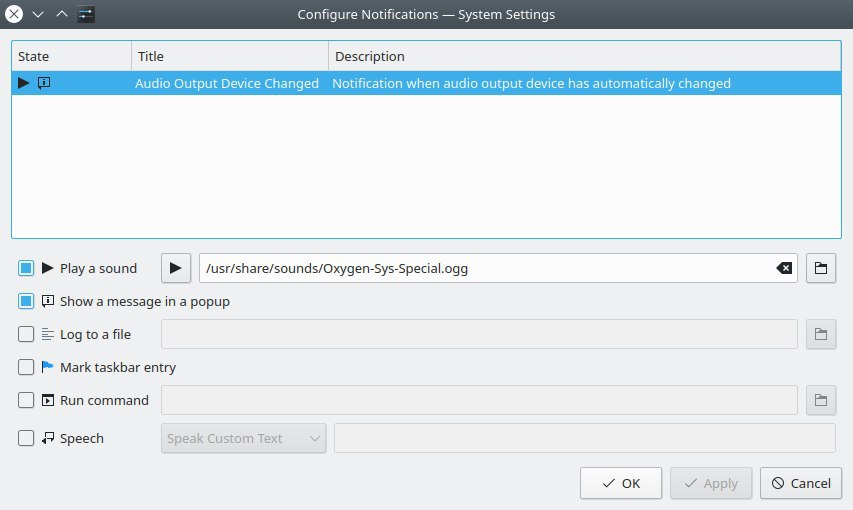Enable Run command checkbox
The height and width of the screenshot is (510, 853).
[26, 400]
